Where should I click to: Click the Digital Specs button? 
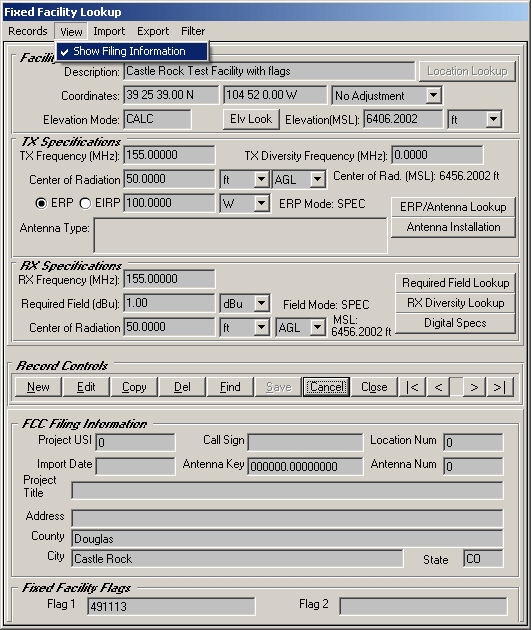(x=455, y=323)
